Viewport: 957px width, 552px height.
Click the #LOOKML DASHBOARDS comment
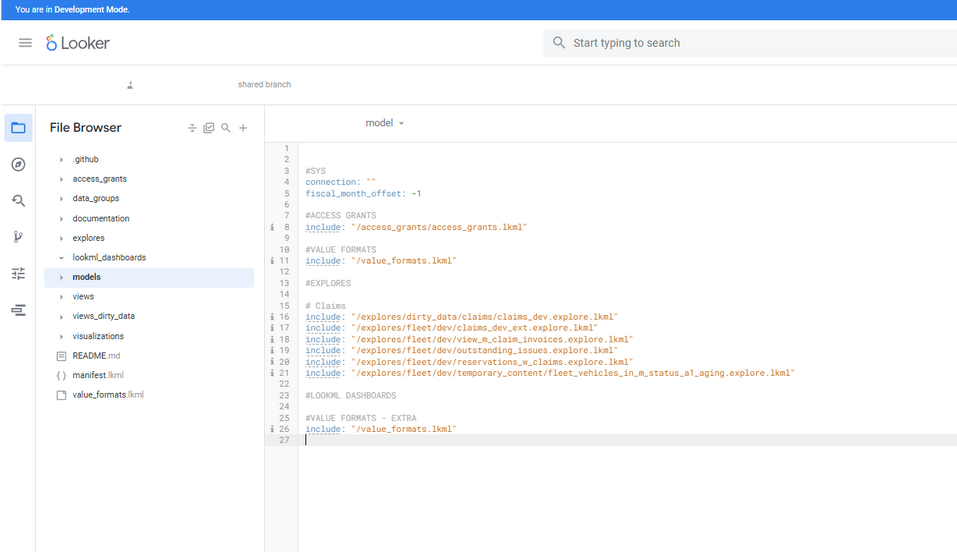tap(351, 396)
